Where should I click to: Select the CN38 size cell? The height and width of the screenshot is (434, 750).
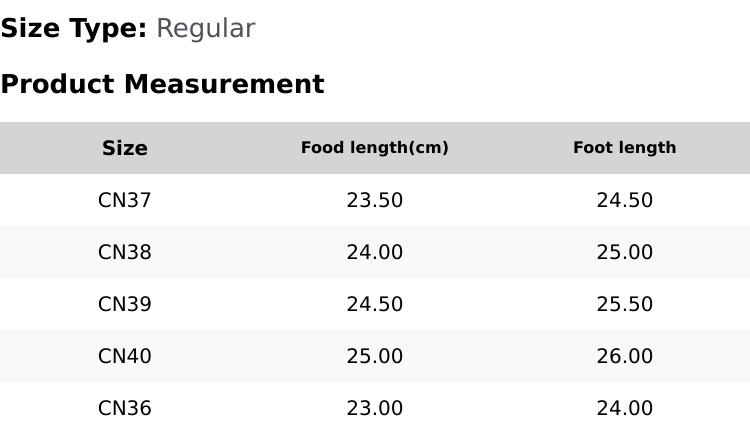click(125, 252)
